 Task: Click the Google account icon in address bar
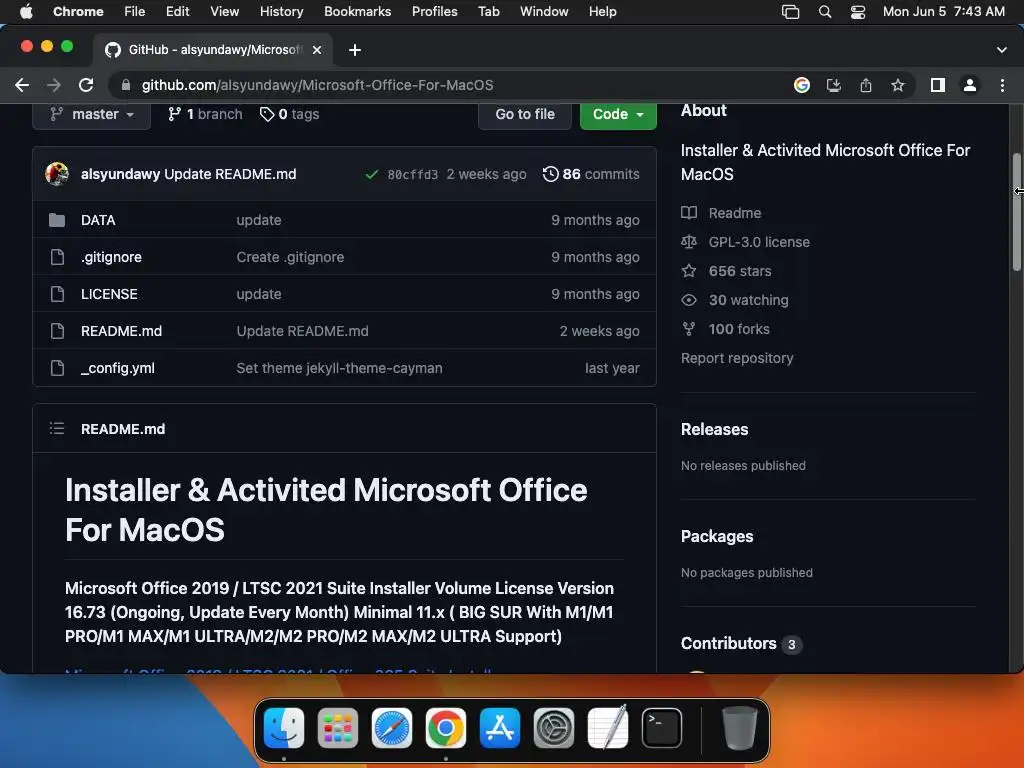click(801, 85)
